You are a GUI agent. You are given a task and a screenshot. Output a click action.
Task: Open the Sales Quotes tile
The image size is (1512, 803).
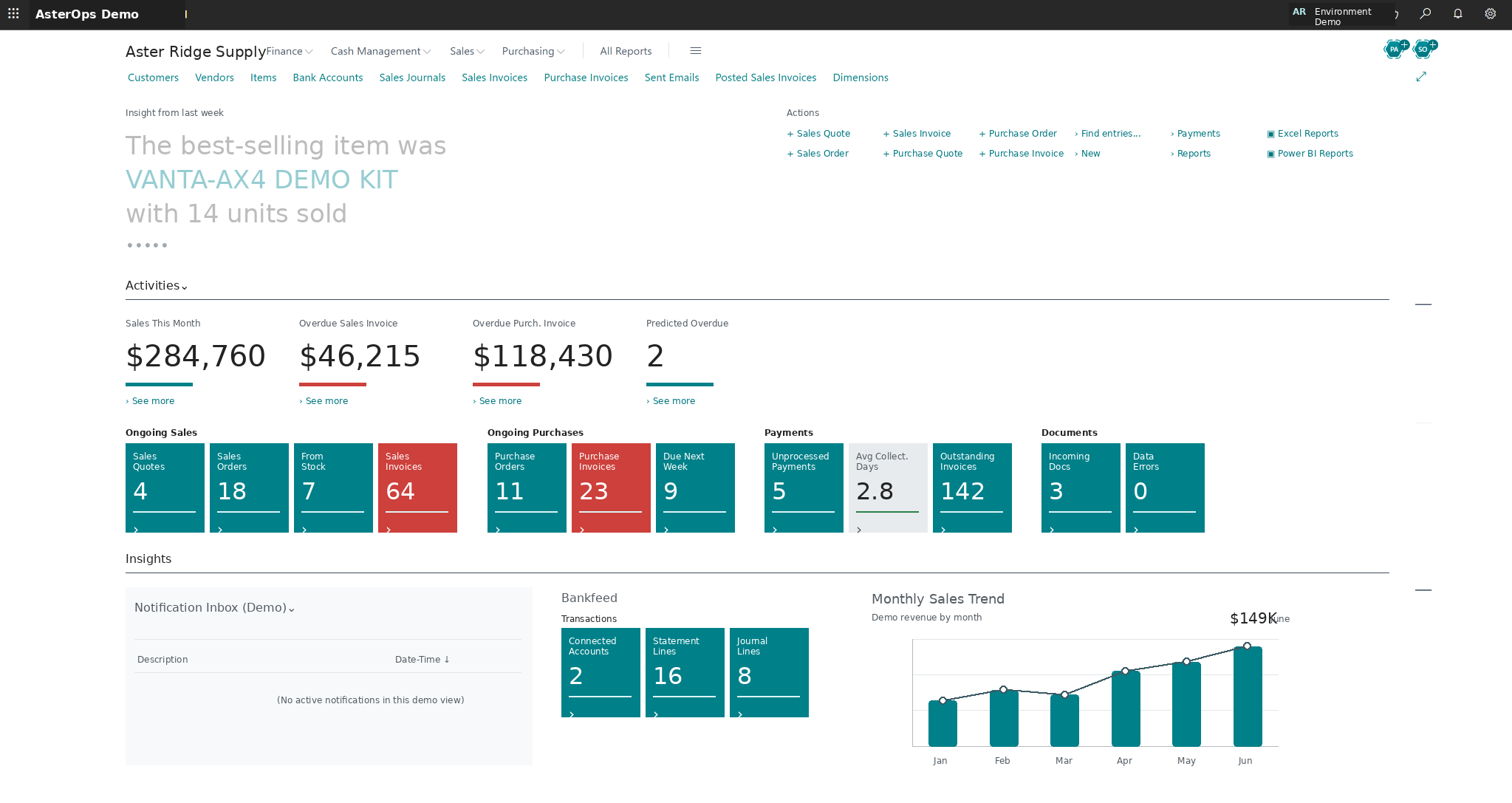pos(165,488)
